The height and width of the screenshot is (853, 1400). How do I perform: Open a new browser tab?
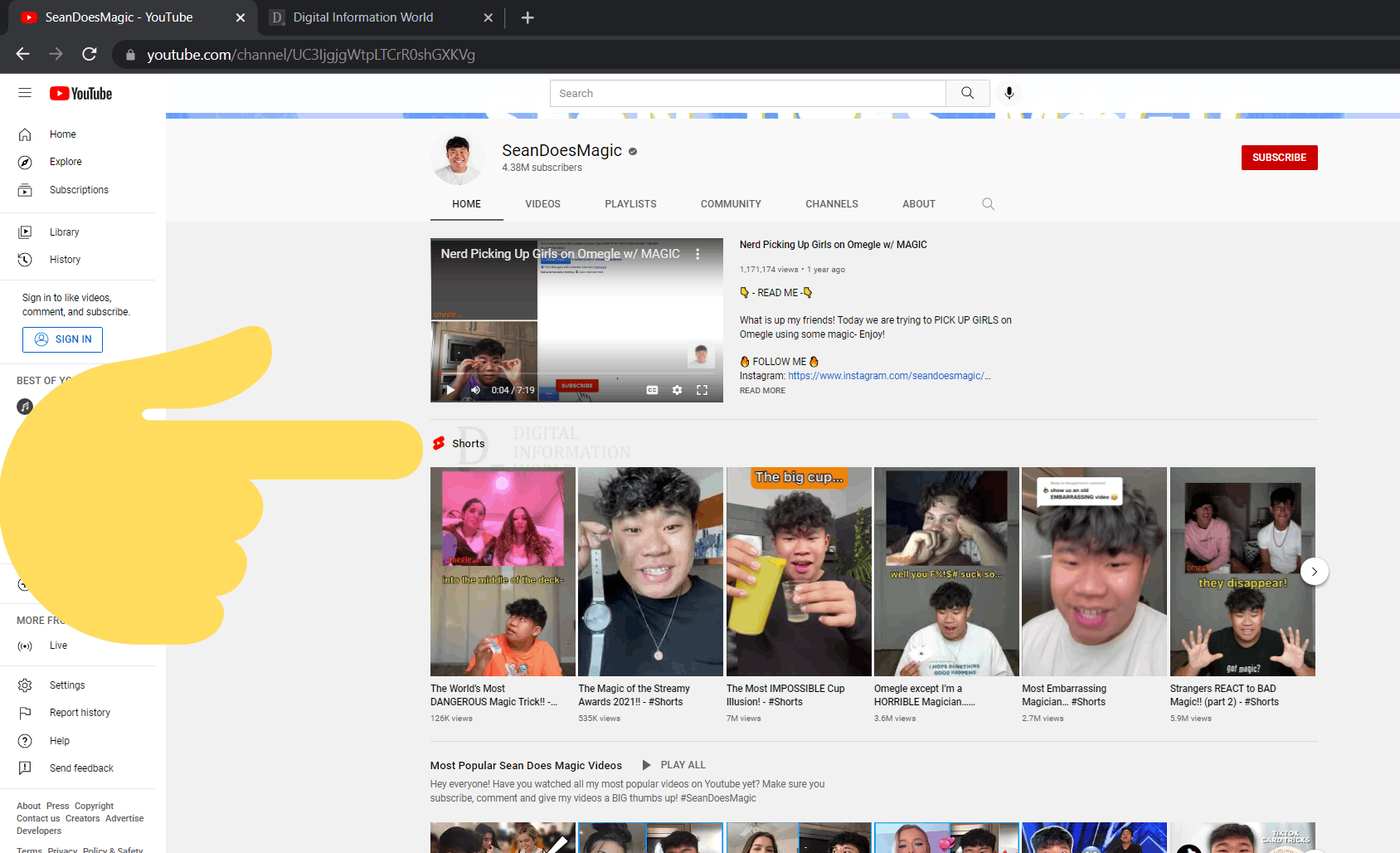527,17
